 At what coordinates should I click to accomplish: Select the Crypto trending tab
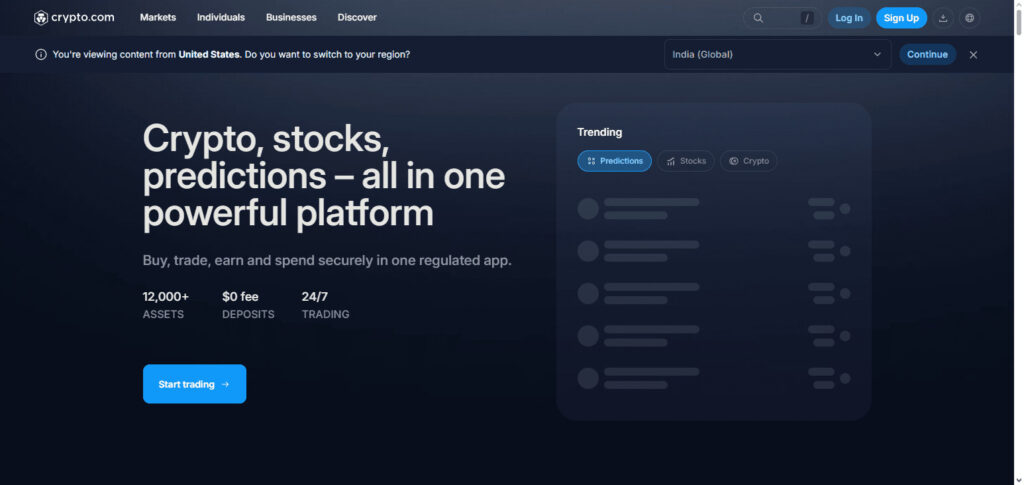pyautogui.click(x=748, y=161)
